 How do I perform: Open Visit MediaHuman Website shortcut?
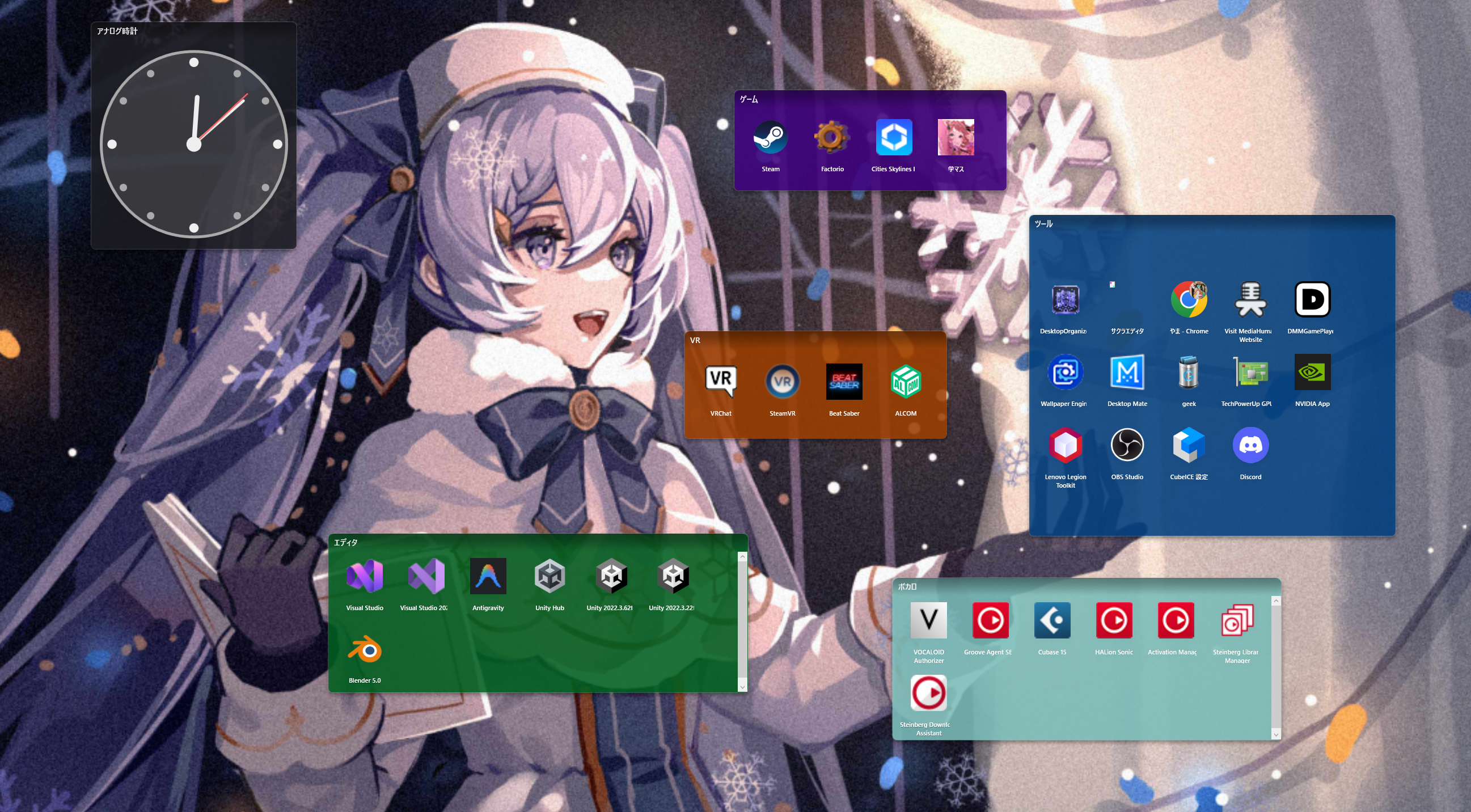1250,299
